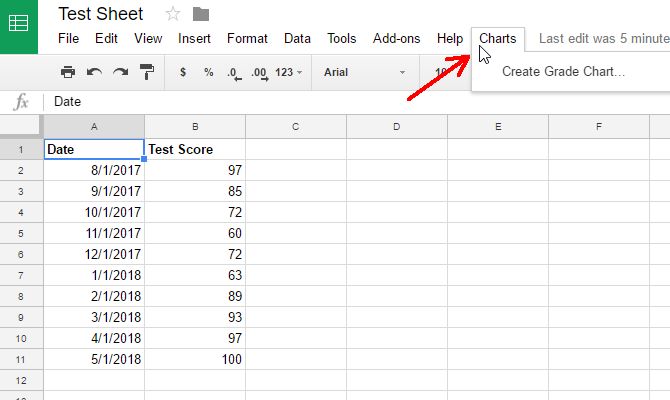
Task: Click the score cell showing 100
Action: 195,359
